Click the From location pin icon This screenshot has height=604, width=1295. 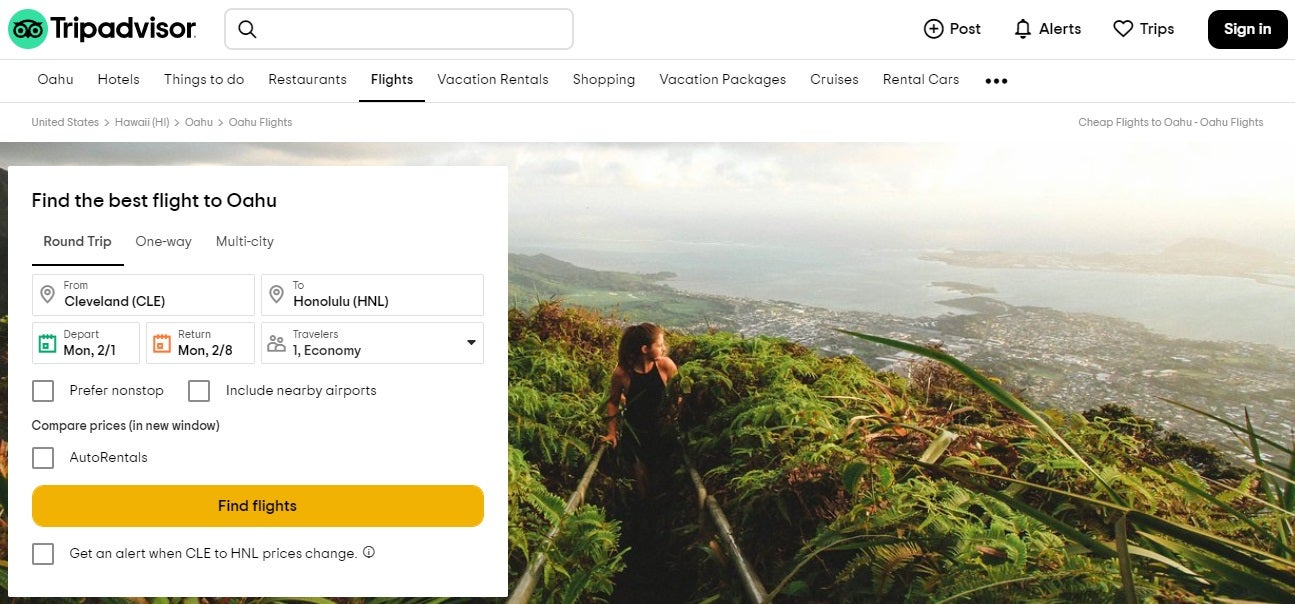[47, 294]
